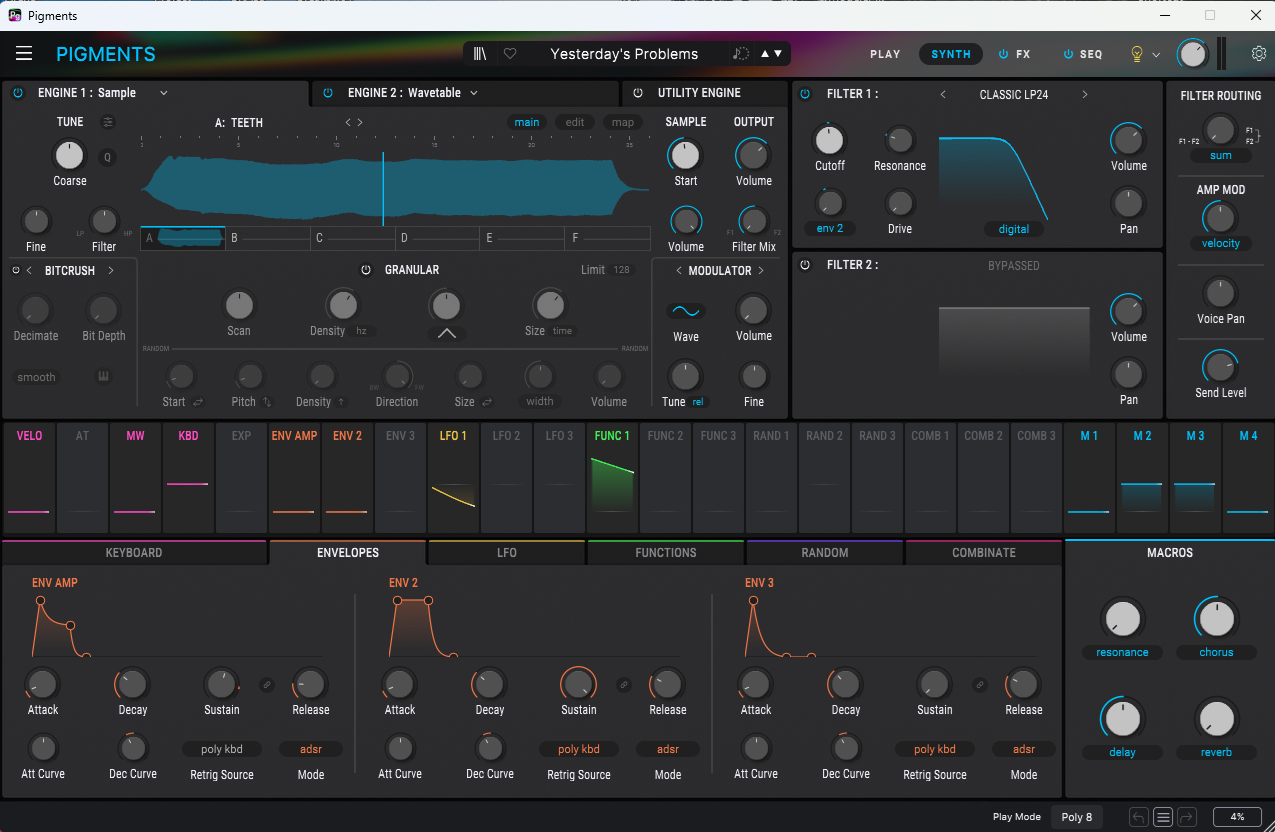Click the sample map view button

coord(623,122)
